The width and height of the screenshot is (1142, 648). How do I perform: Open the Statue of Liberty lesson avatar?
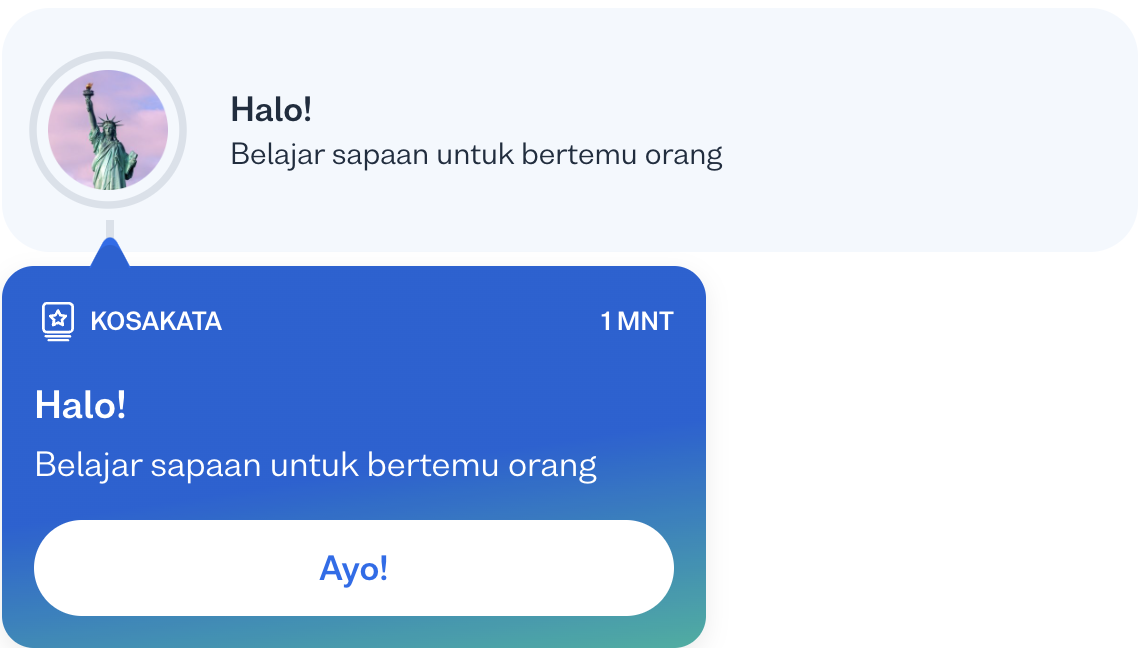[x=108, y=130]
